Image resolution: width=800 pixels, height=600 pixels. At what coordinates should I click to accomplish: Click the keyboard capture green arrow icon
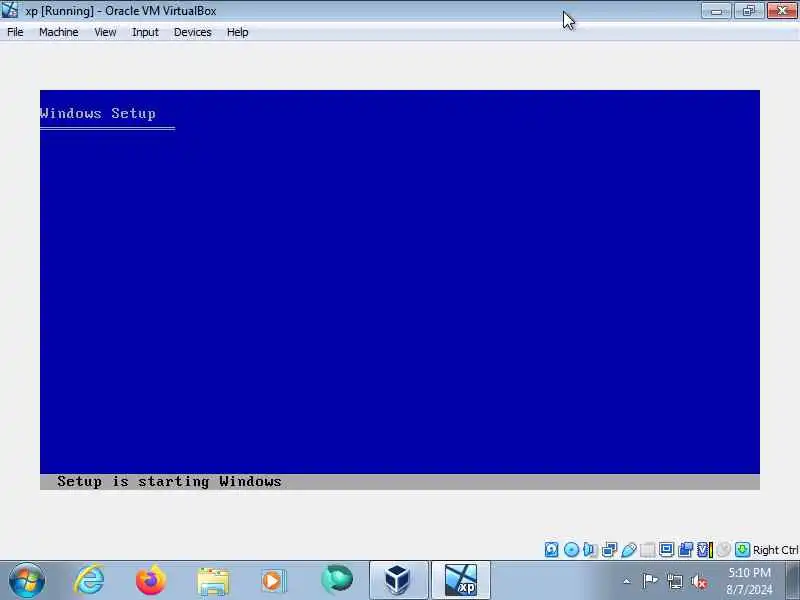pyautogui.click(x=742, y=549)
